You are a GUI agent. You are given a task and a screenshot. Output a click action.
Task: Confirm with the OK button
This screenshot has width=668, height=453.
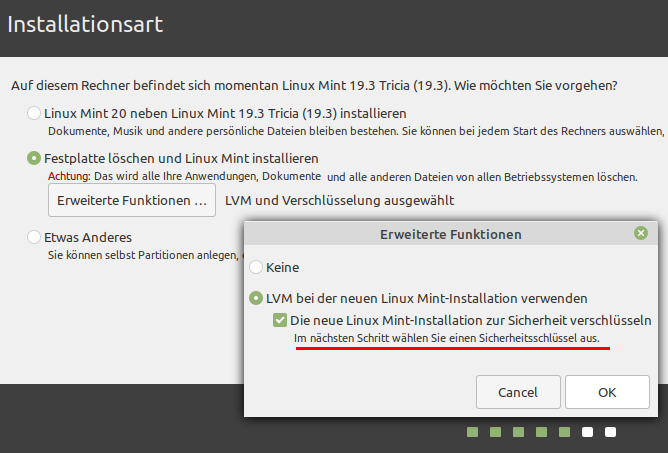pyautogui.click(x=607, y=392)
